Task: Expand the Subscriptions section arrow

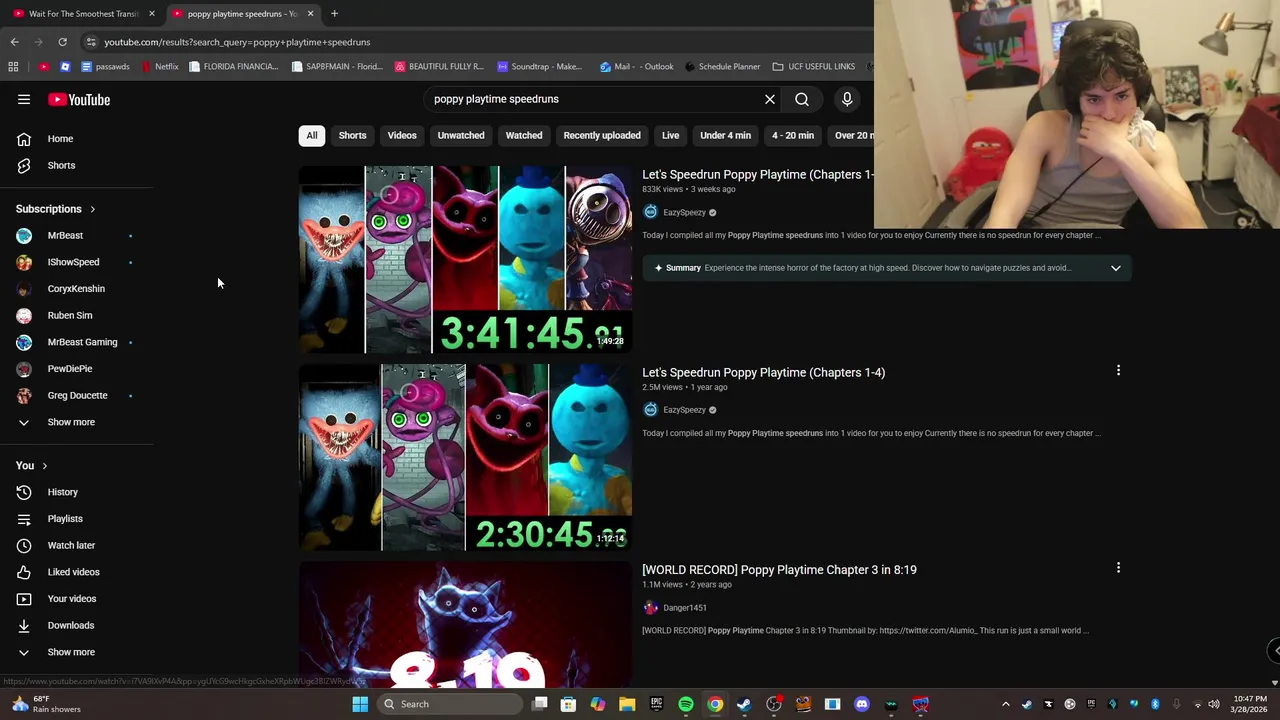Action: pyautogui.click(x=92, y=209)
